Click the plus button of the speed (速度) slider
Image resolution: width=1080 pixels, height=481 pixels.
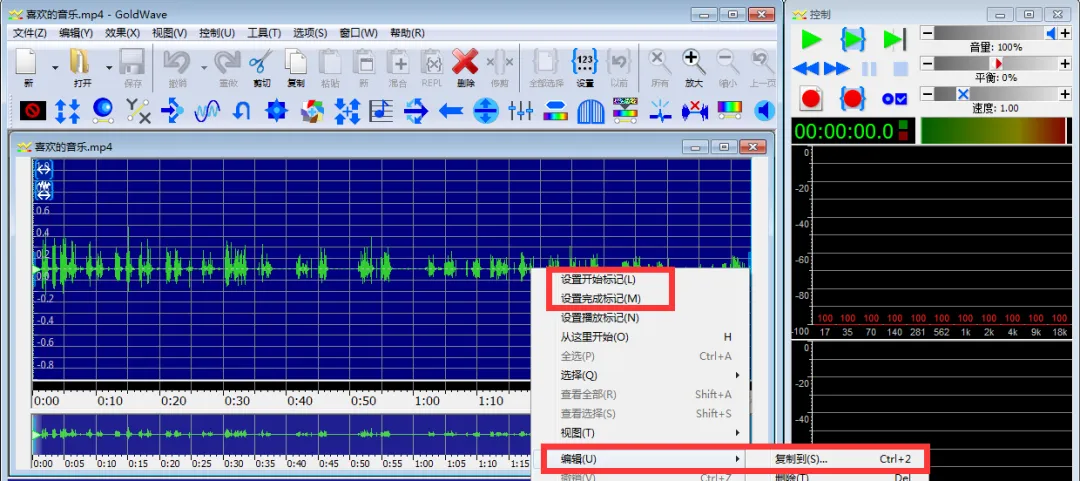tap(1066, 94)
